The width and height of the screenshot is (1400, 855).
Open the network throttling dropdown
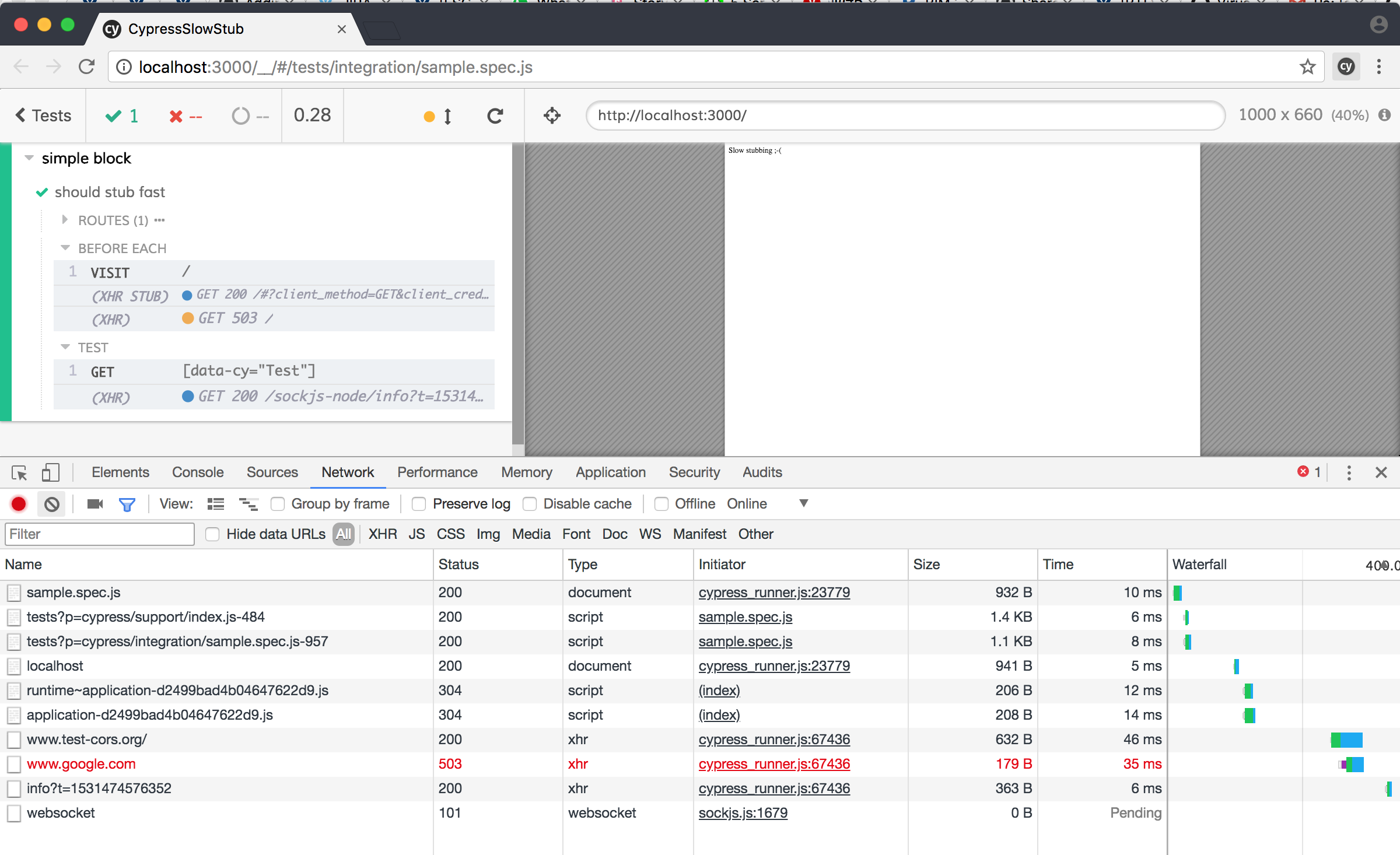pos(804,503)
